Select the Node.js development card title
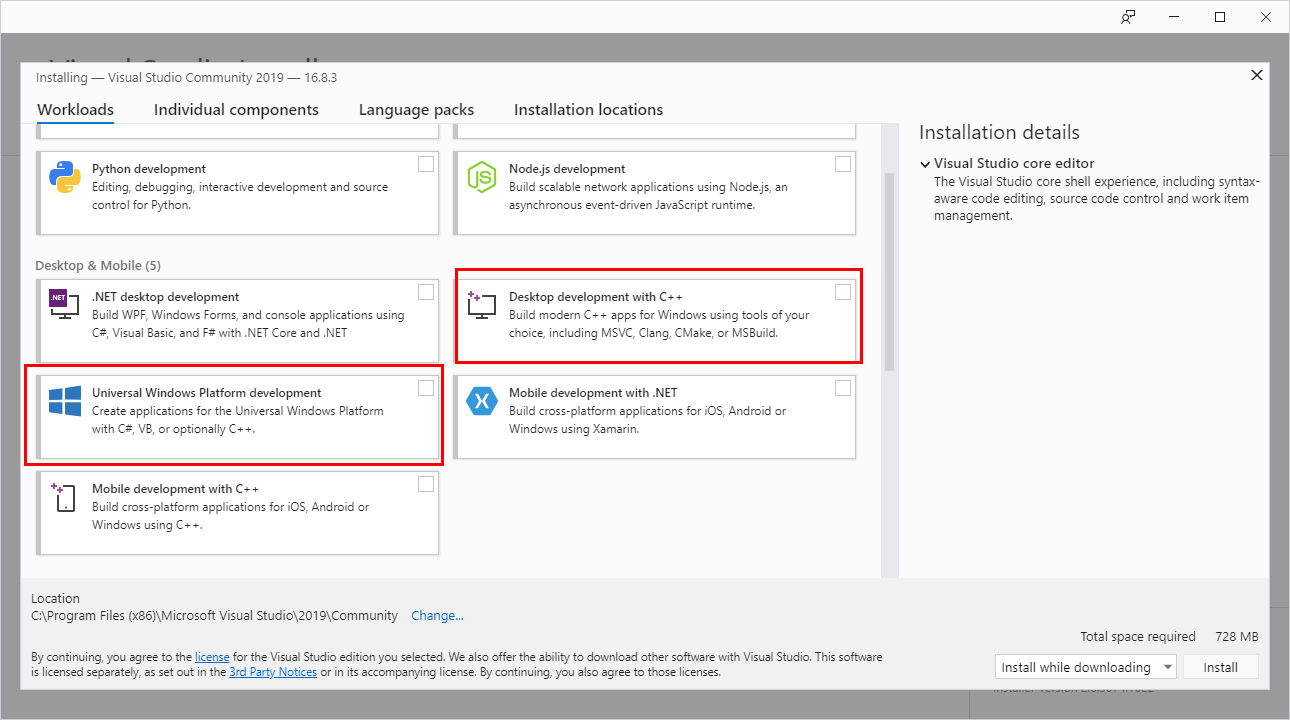The image size is (1290, 720). click(567, 169)
